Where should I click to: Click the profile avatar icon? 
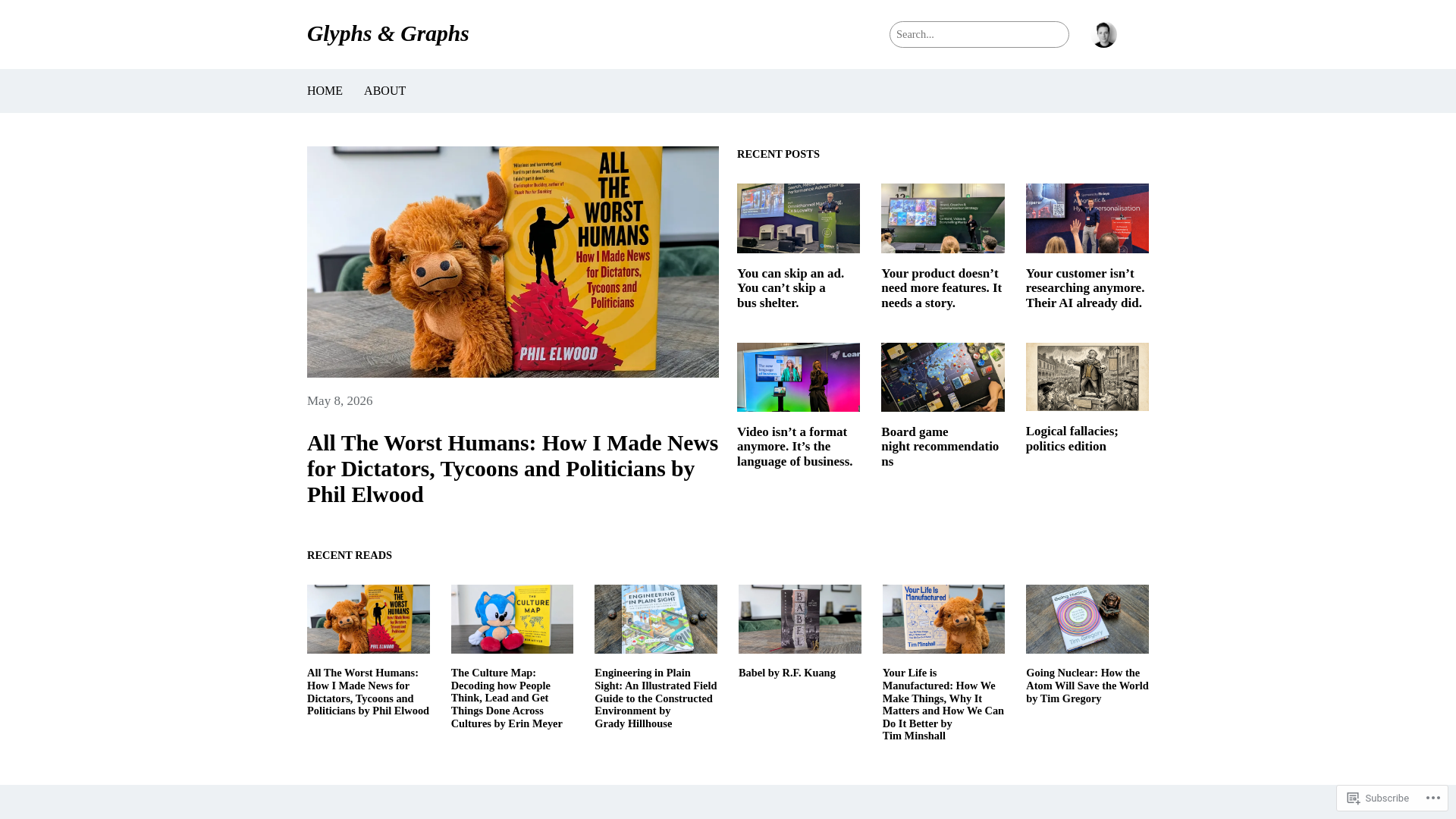1103,34
